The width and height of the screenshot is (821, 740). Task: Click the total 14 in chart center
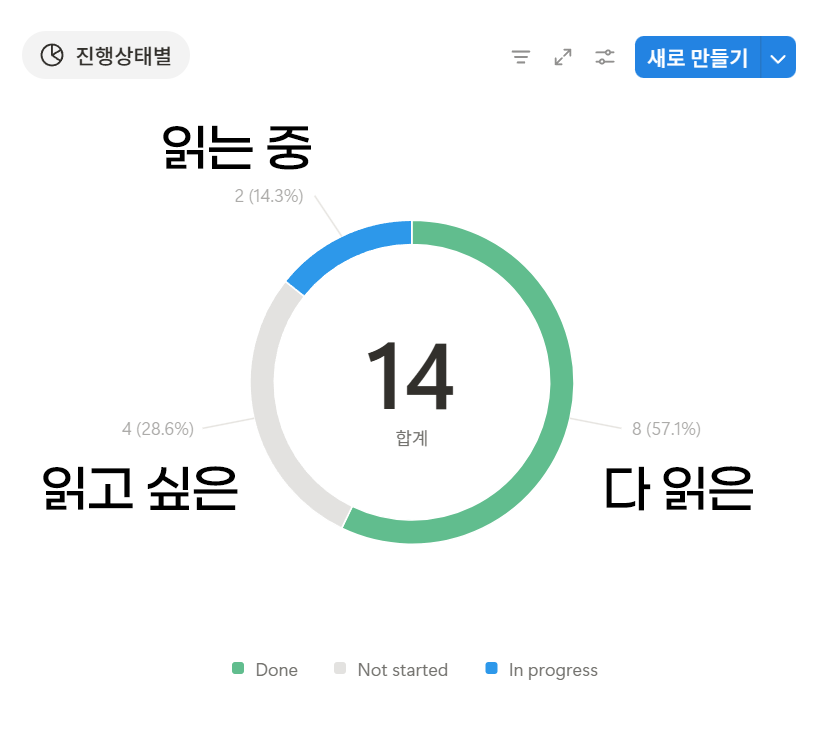[410, 375]
